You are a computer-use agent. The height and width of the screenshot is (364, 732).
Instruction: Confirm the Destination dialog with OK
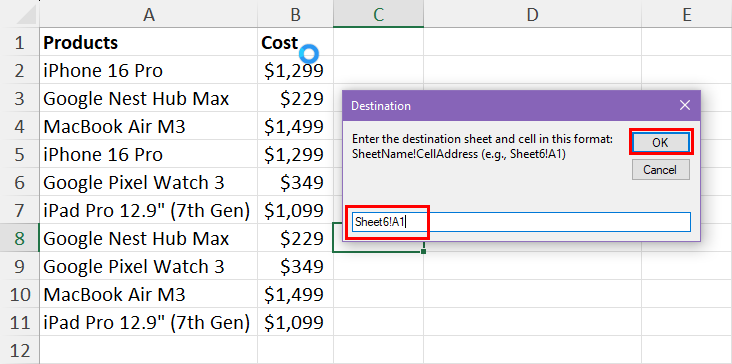(660, 142)
